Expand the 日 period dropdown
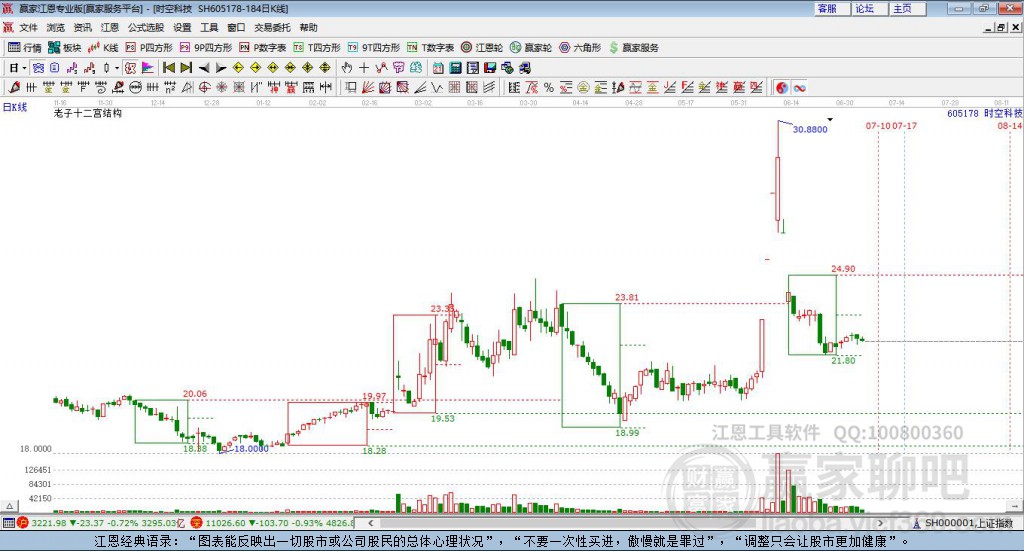This screenshot has height=551, width=1024. coord(25,68)
